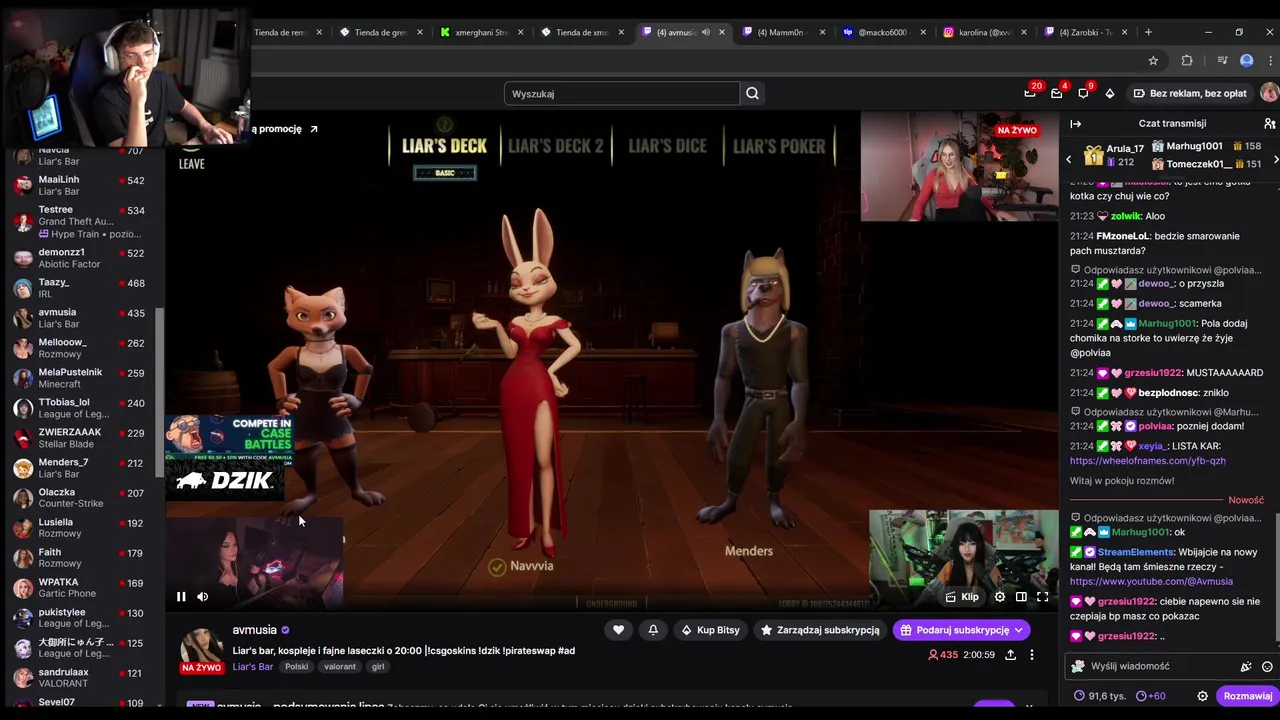Open Taazy_ channel in sidebar
Image resolution: width=1280 pixels, height=720 pixels.
tap(81, 288)
